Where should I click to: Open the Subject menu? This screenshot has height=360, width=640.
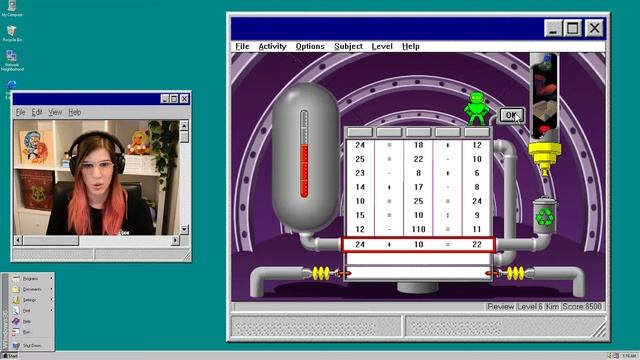(x=348, y=46)
